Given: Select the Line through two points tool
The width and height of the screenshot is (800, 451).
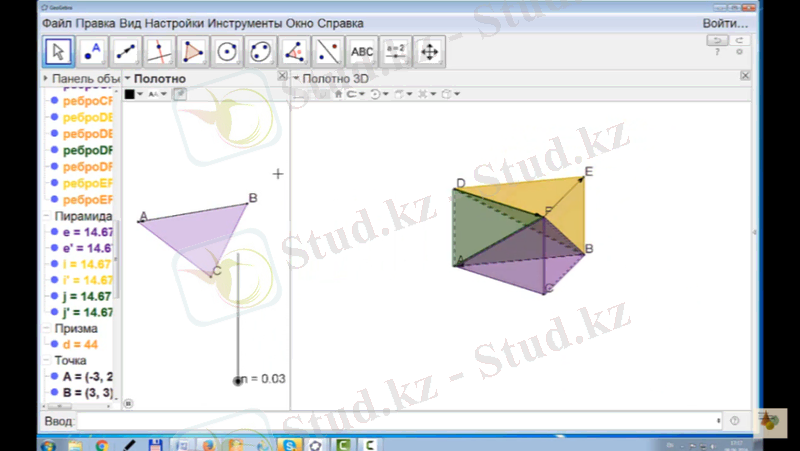Looking at the screenshot, I should 126,51.
